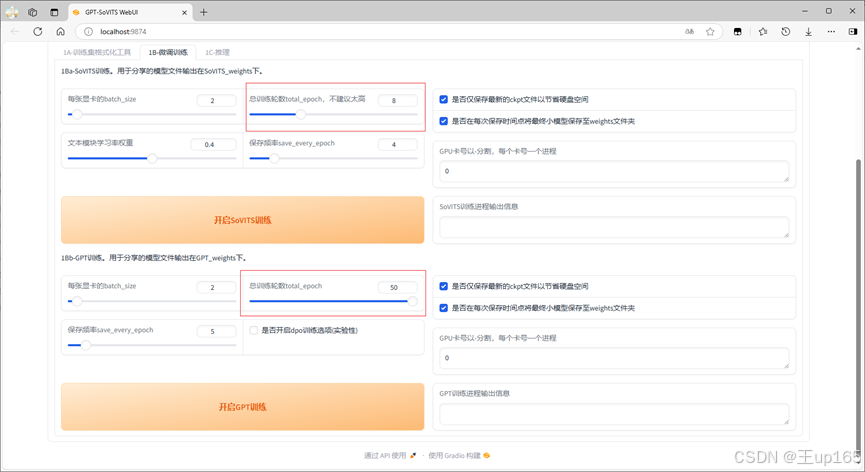Click GPT save_every_epoch value field showing 5
The width and height of the screenshot is (865, 472).
tap(216, 331)
